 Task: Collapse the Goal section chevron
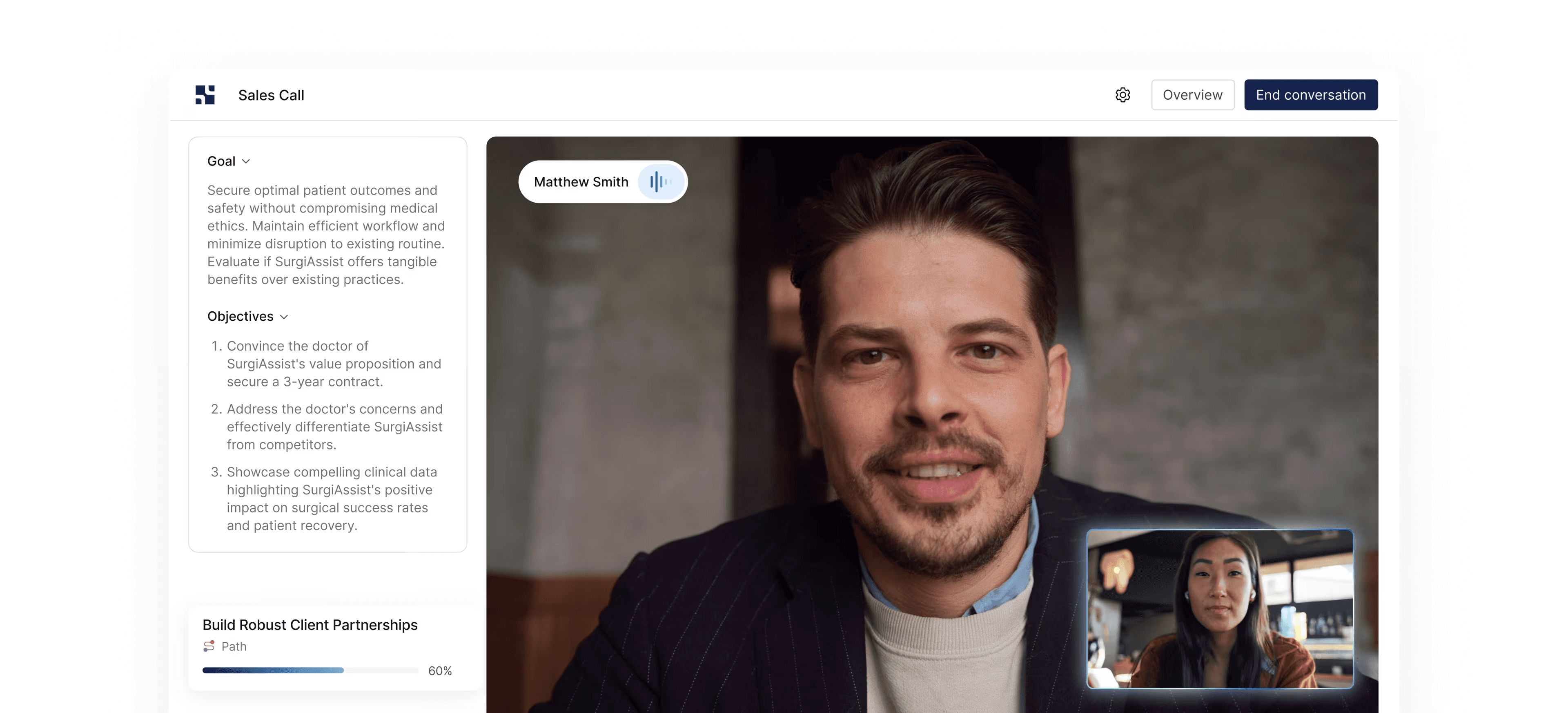[x=246, y=161]
